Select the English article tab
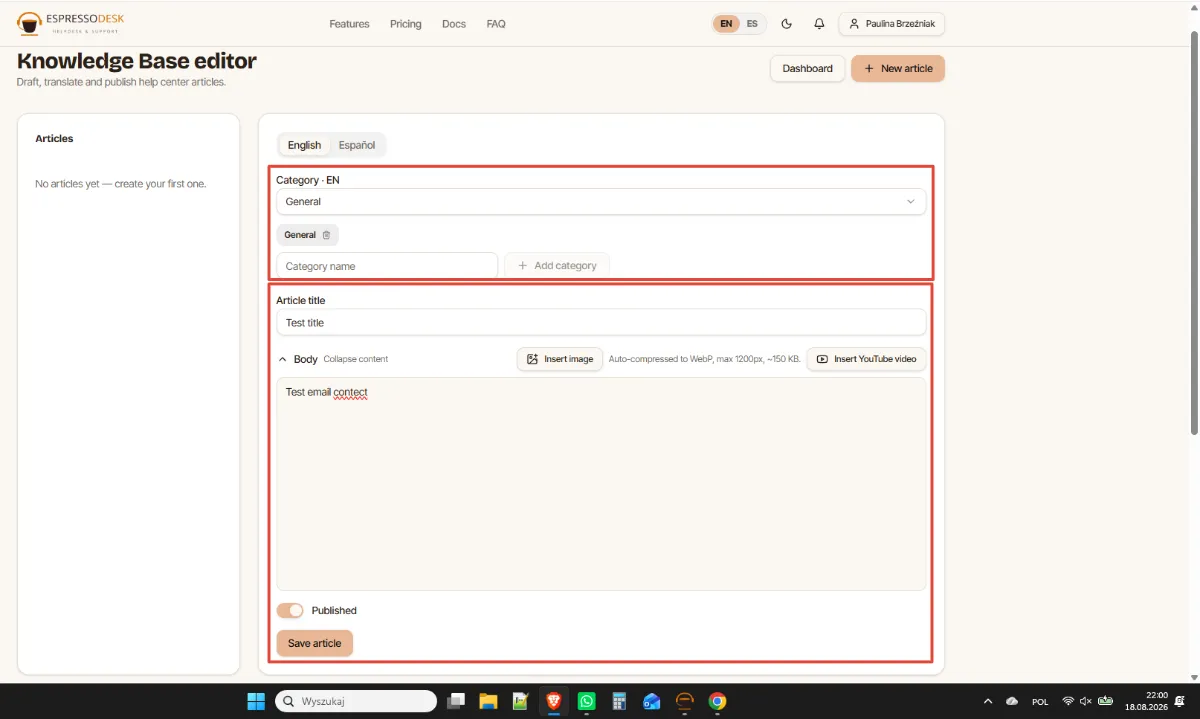This screenshot has height=719, width=1200. [304, 145]
